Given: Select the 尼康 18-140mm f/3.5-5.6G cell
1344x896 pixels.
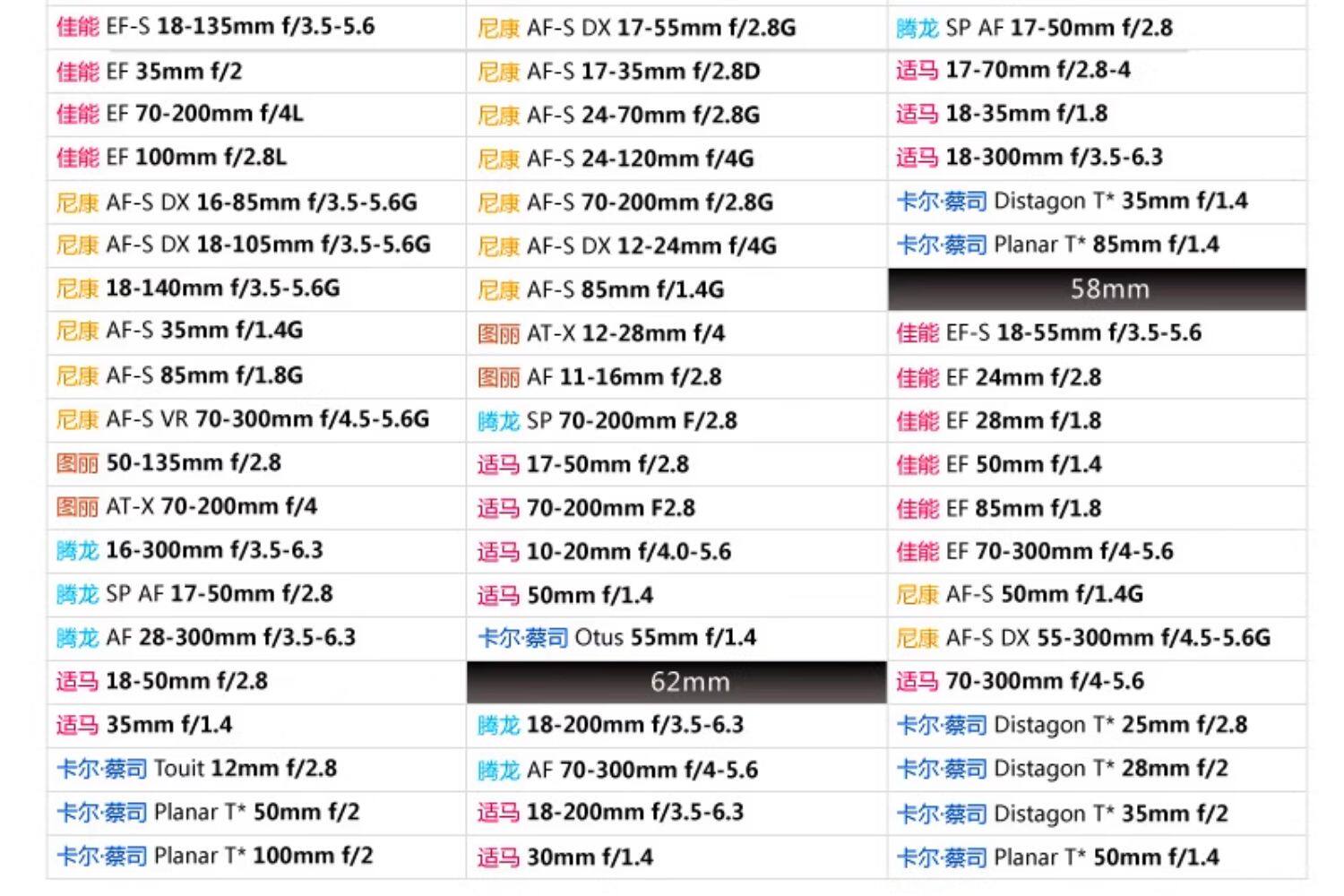Looking at the screenshot, I should (256, 289).
